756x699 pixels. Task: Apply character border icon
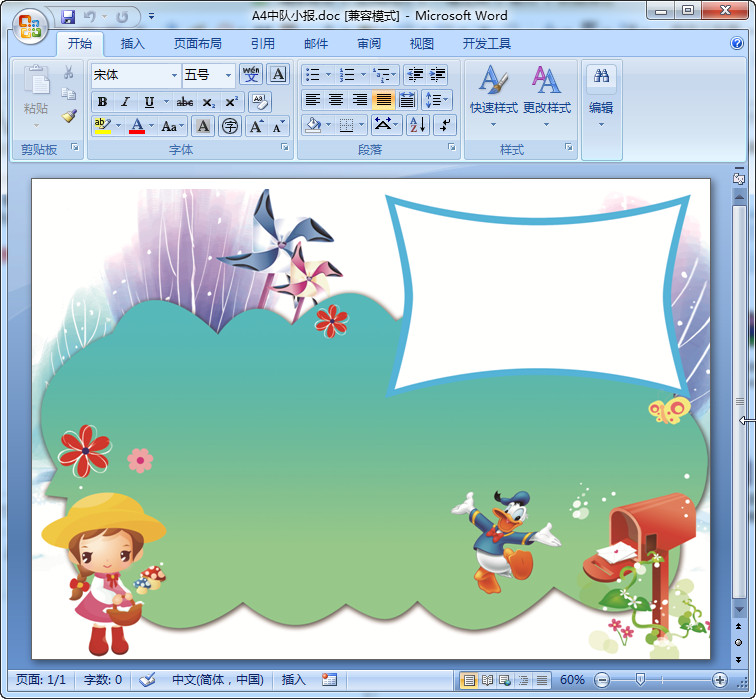[x=278, y=75]
